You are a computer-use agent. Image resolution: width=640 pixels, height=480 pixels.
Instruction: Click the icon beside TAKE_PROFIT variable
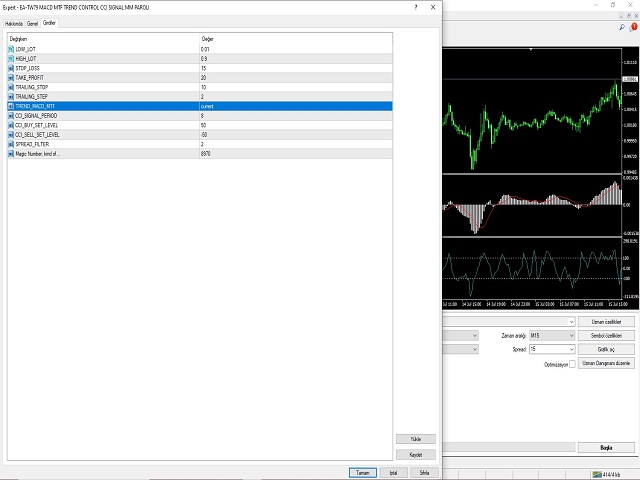point(11,78)
